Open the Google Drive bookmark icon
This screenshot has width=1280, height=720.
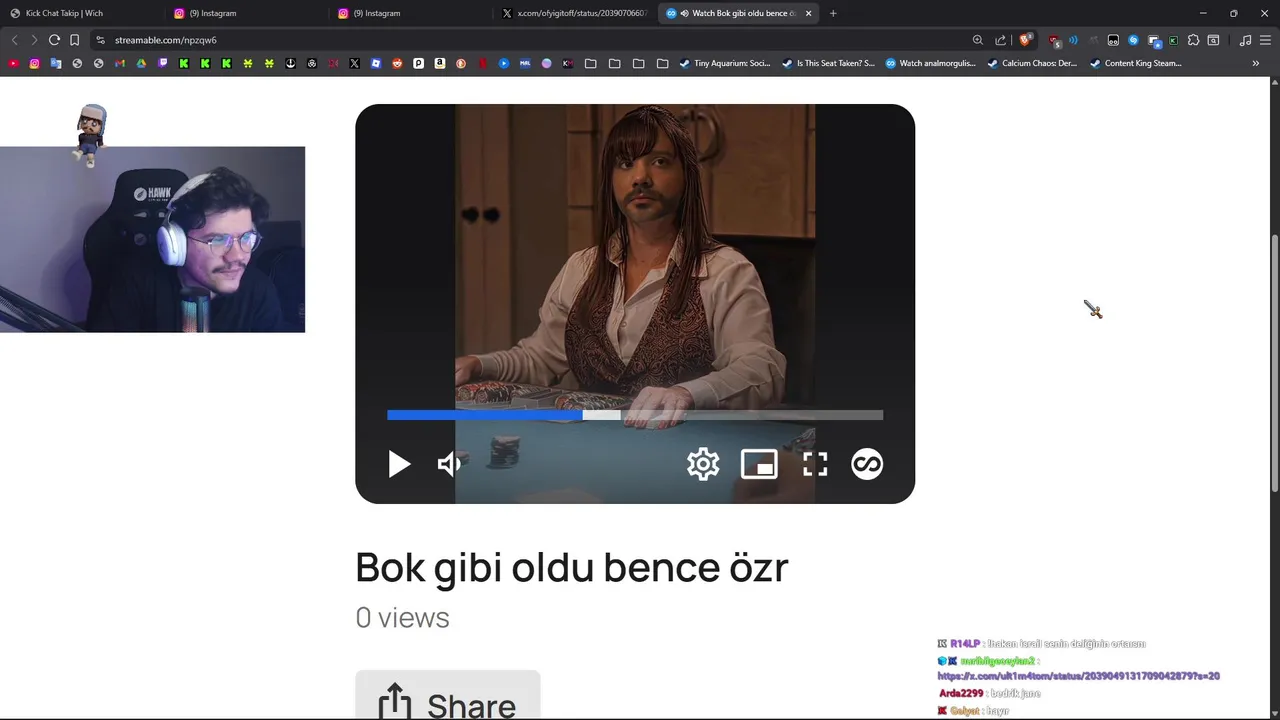pos(141,63)
